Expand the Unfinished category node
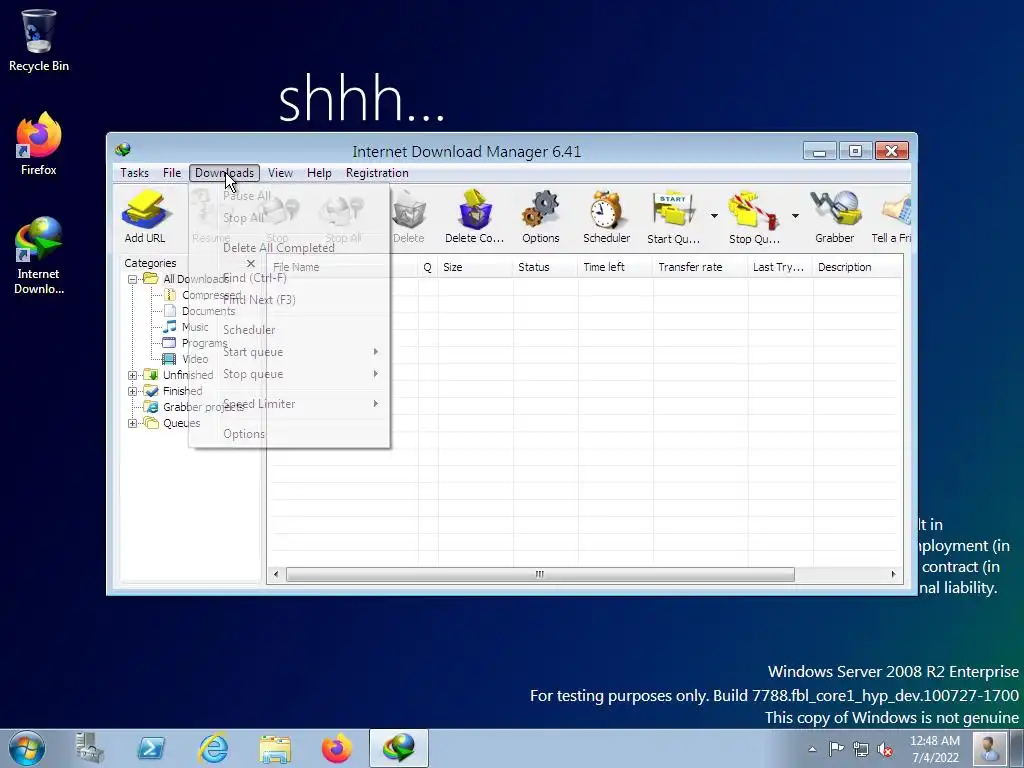Screen dimensions: 1024x768 point(132,375)
